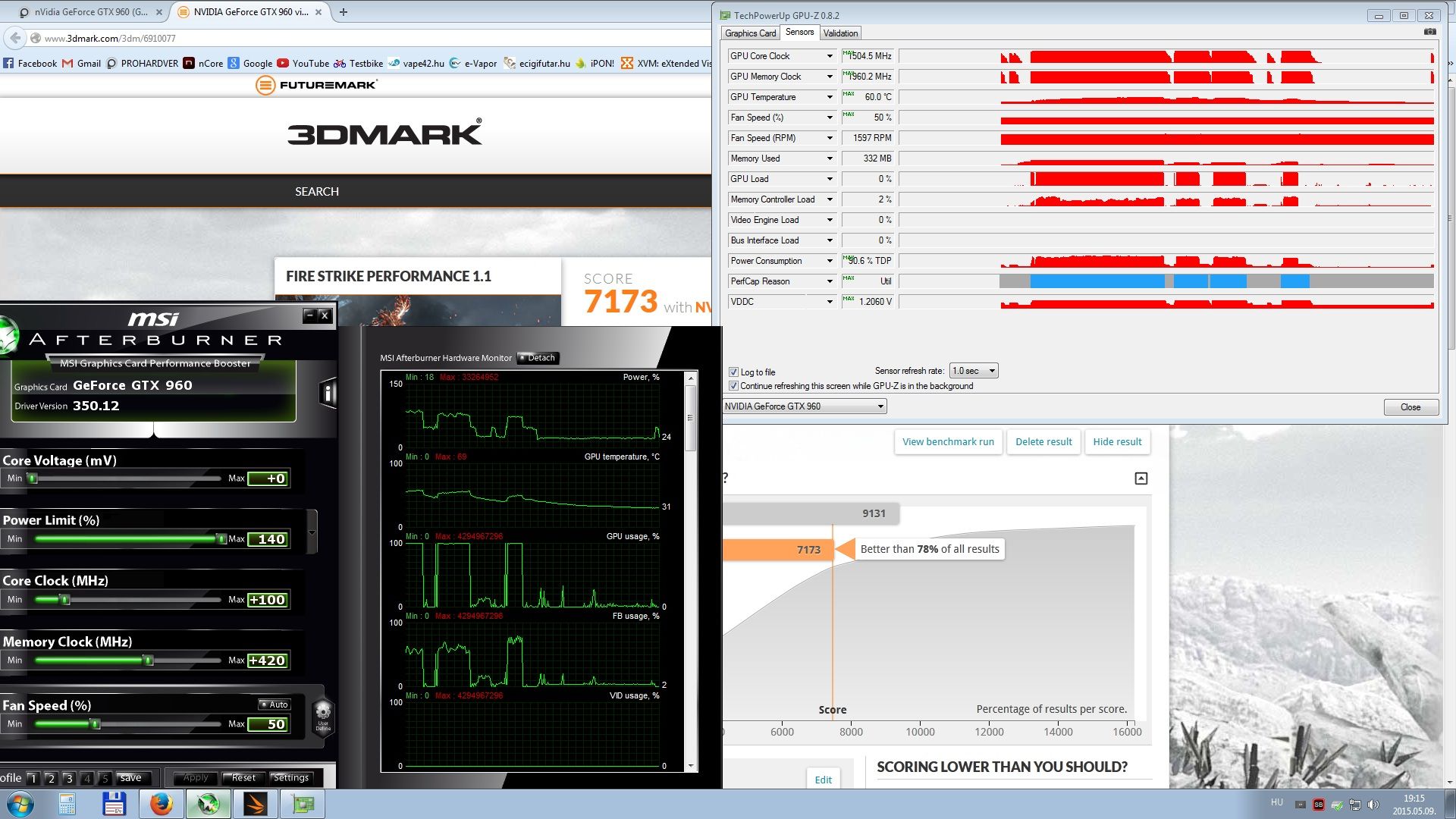Toggle the Log to file checkbox
This screenshot has height=819, width=1456.
pos(733,372)
